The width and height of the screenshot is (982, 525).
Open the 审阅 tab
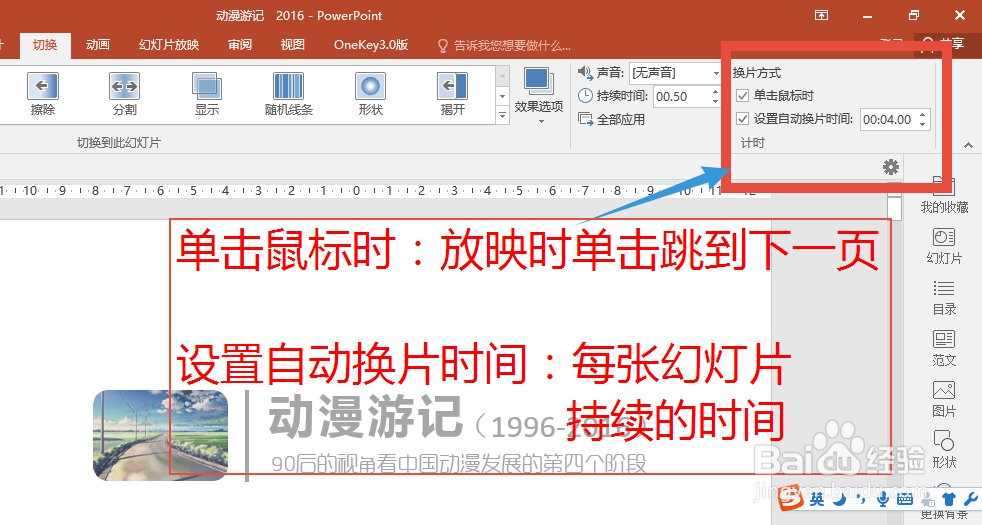coord(240,45)
